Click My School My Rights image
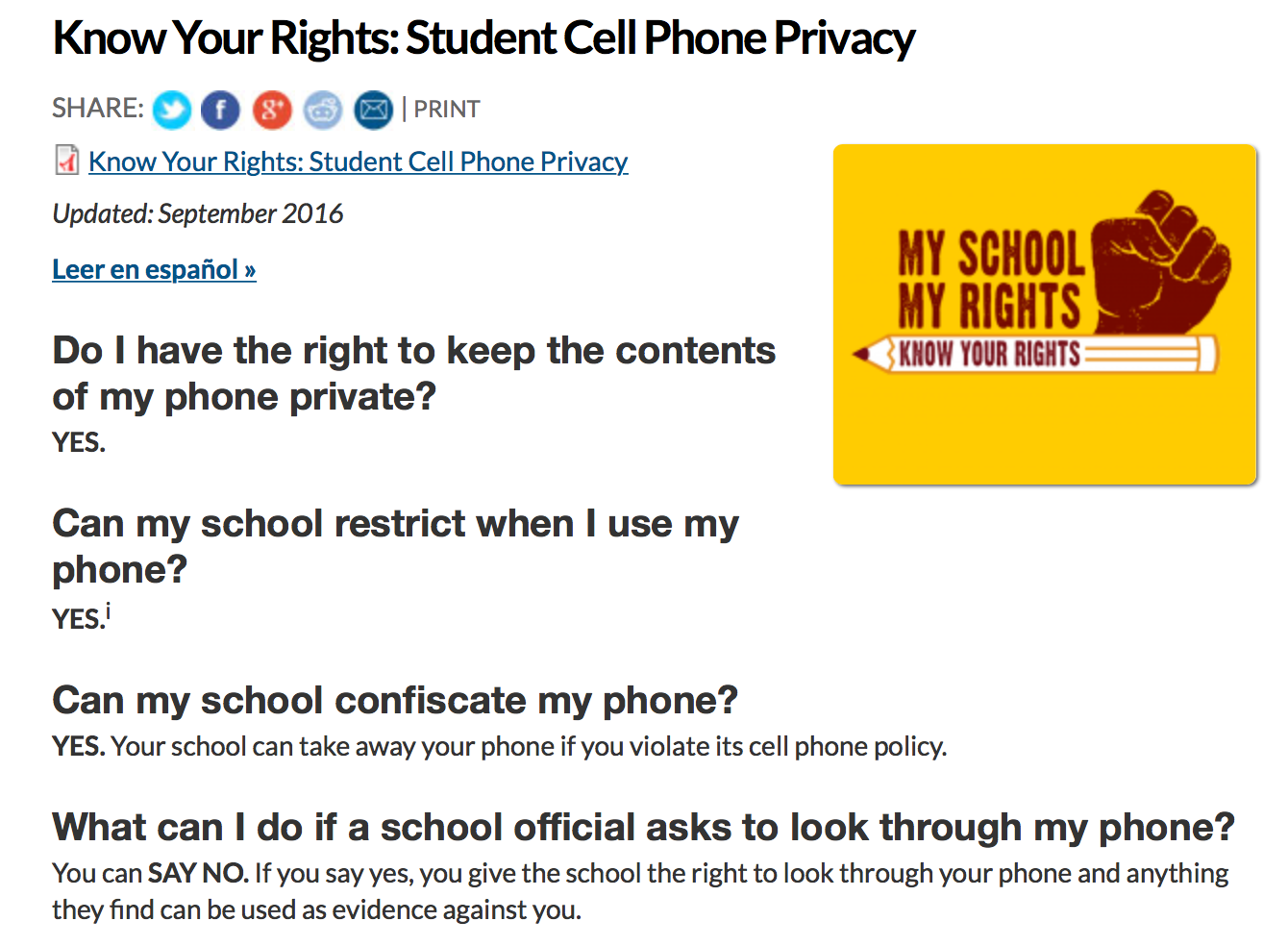Screen dimensions: 1288x946 click(1045, 314)
